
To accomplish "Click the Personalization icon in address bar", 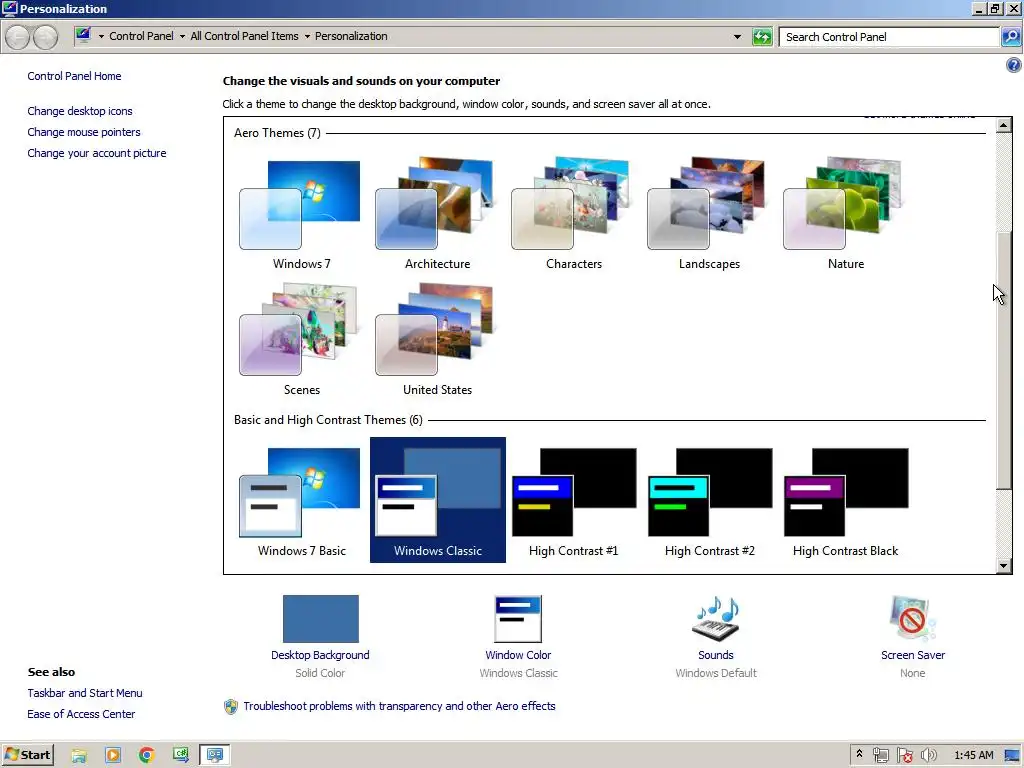I will click(x=83, y=36).
